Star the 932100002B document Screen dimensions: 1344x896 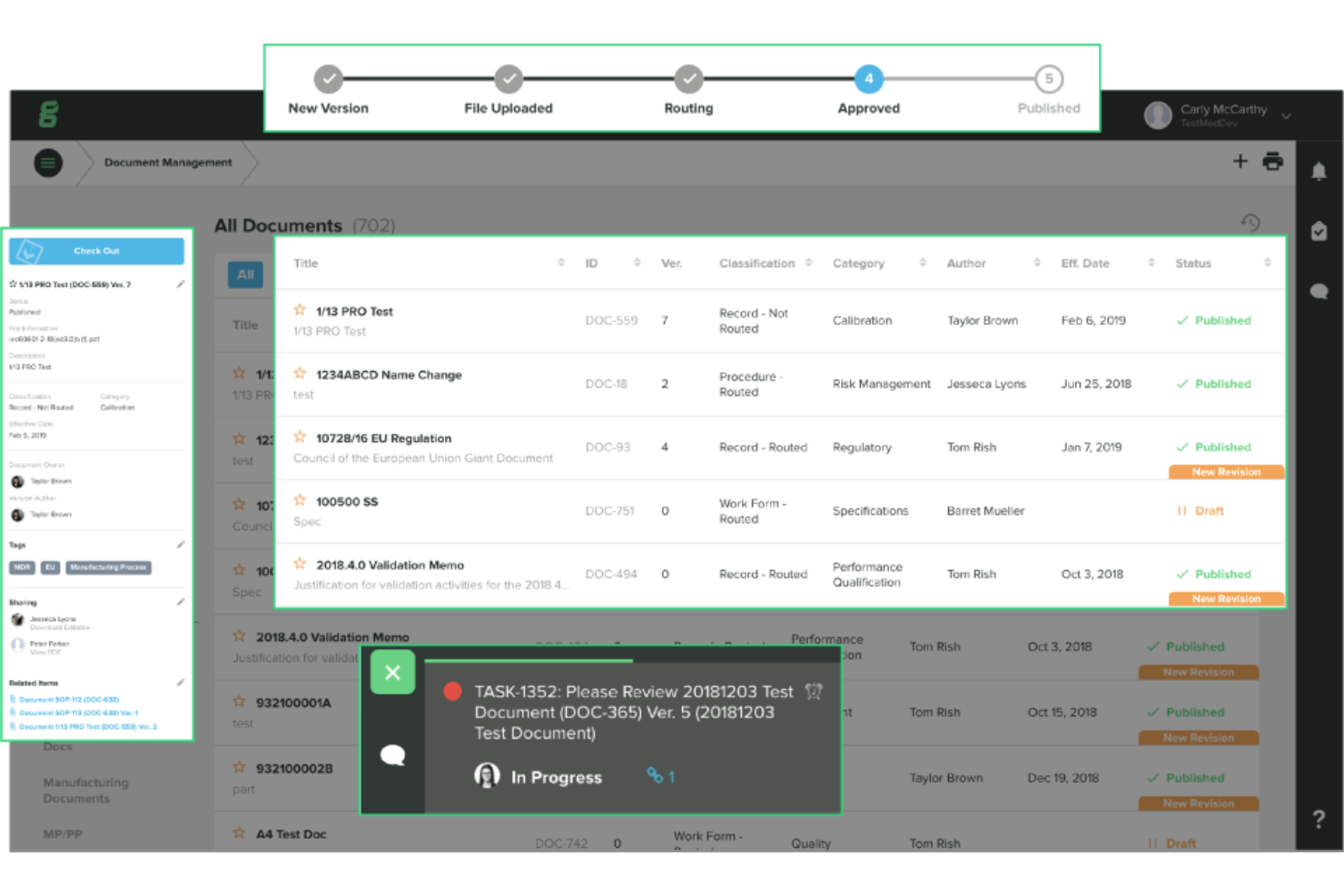click(x=239, y=767)
